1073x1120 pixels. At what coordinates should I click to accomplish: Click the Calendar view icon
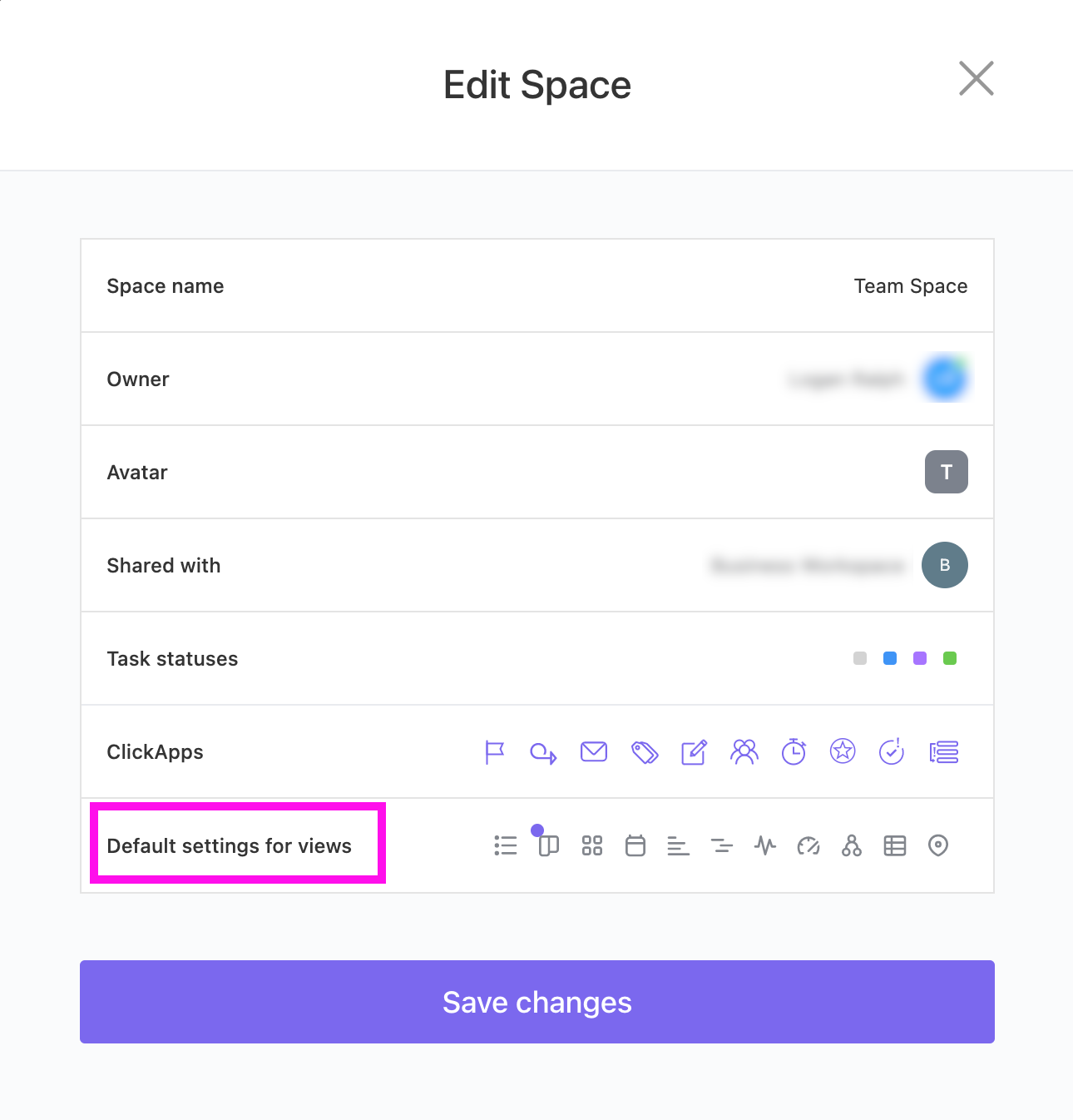point(635,846)
